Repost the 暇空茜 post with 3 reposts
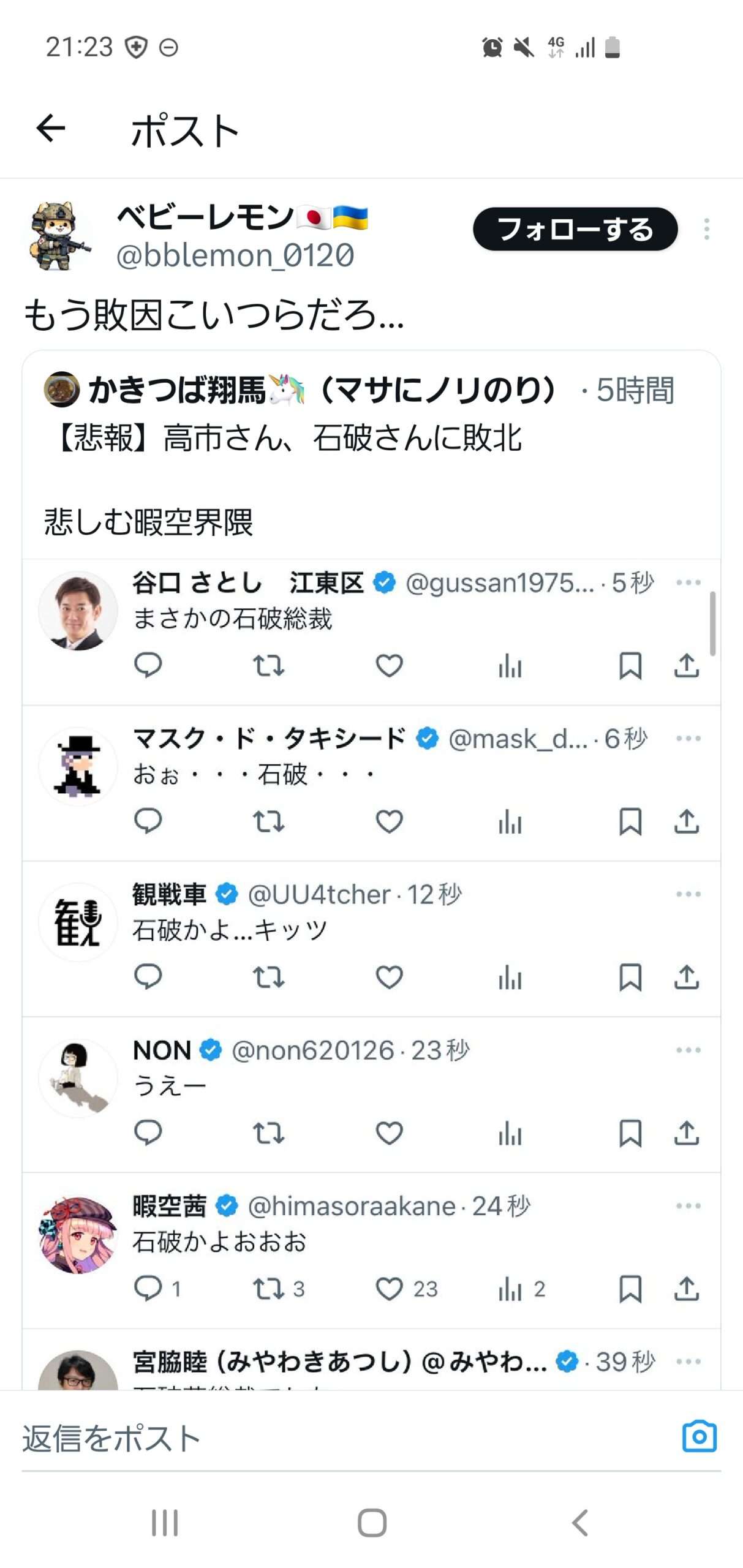Image resolution: width=743 pixels, height=1568 pixels. (268, 1289)
